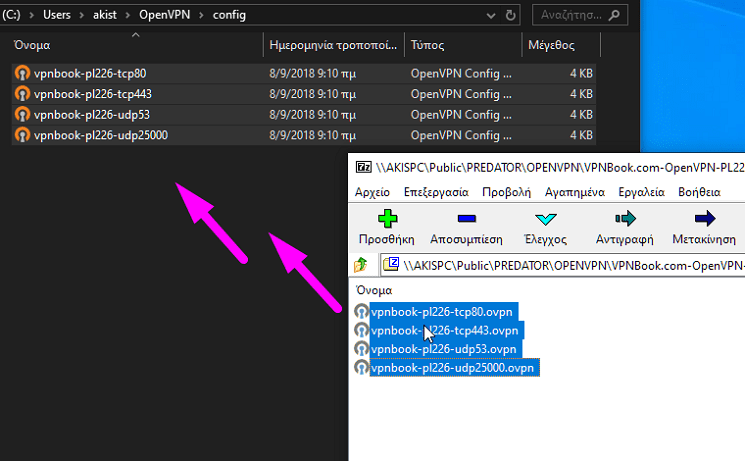Viewport: 745px width, 461px height.
Task: Open the Αγαπημένα menu in 7-Zip
Action: 575,192
